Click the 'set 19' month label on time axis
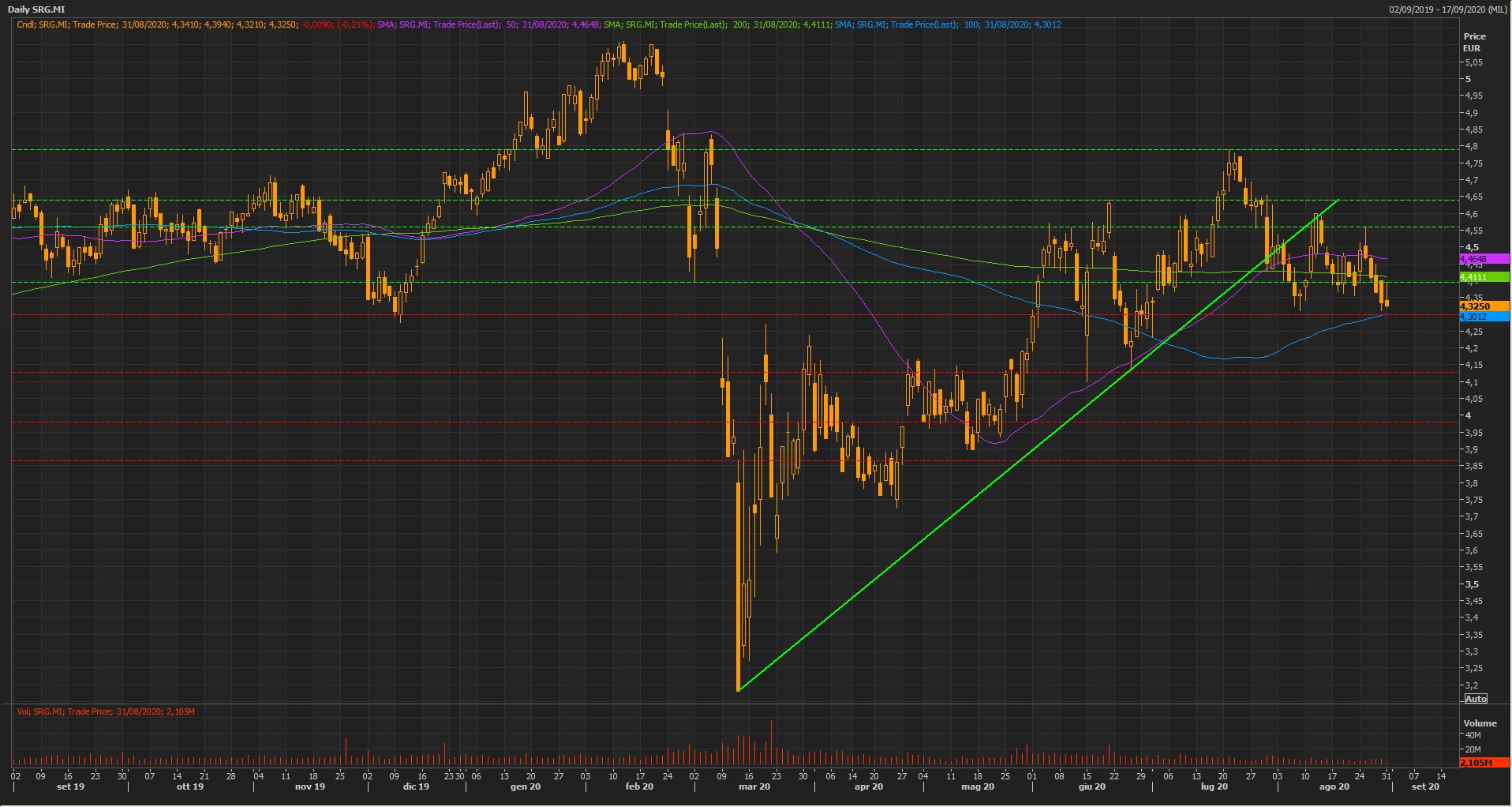The image size is (1512, 807). pyautogui.click(x=70, y=786)
